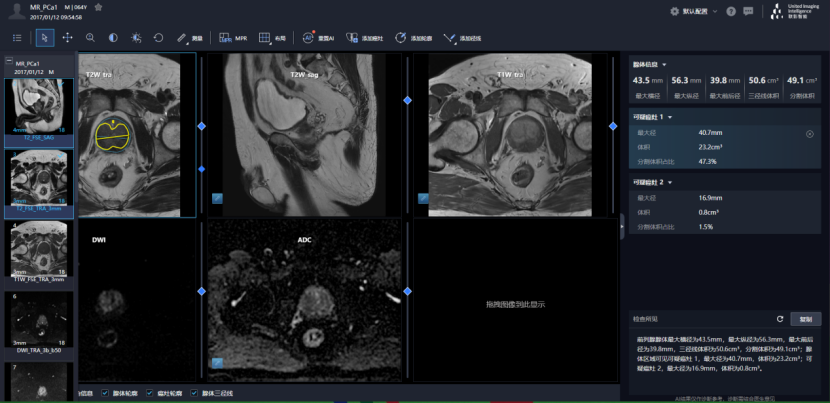Click the United Imaging Intelligence logo
The height and width of the screenshot is (403, 830).
pos(796,11)
